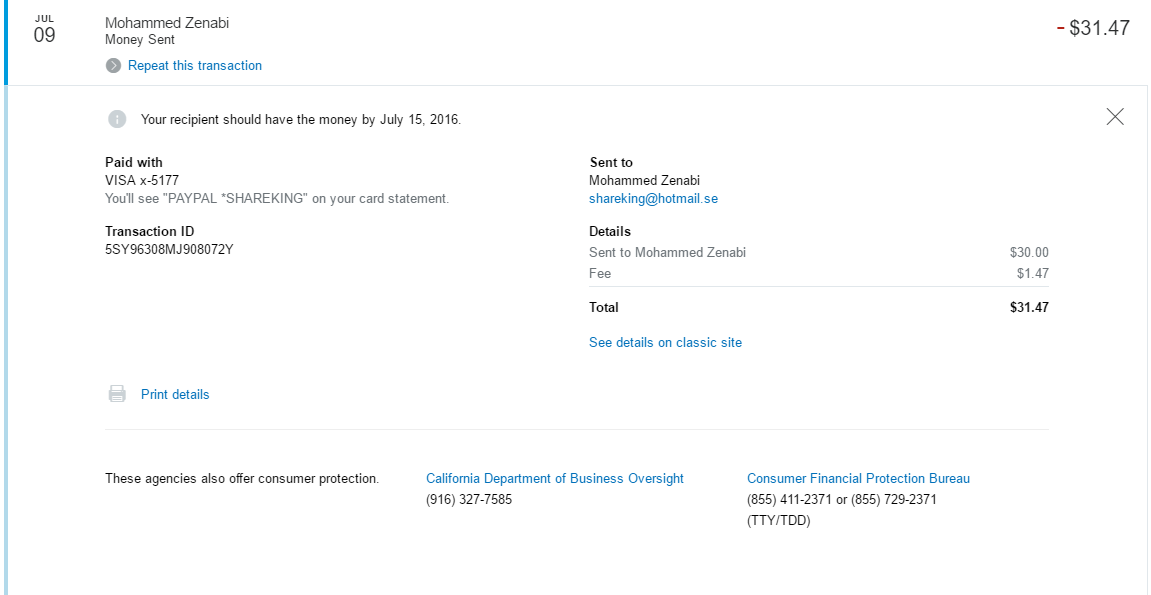Viewport: 1151px width, 595px height.
Task: Click the -$31.47 amount in the header
Action: pyautogui.click(x=1093, y=28)
